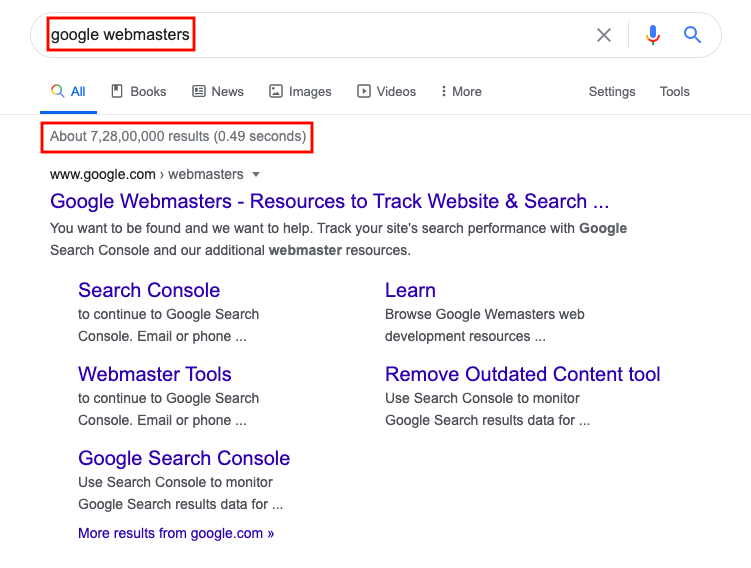
Task: Click the microphone voice search icon
Action: point(653,35)
